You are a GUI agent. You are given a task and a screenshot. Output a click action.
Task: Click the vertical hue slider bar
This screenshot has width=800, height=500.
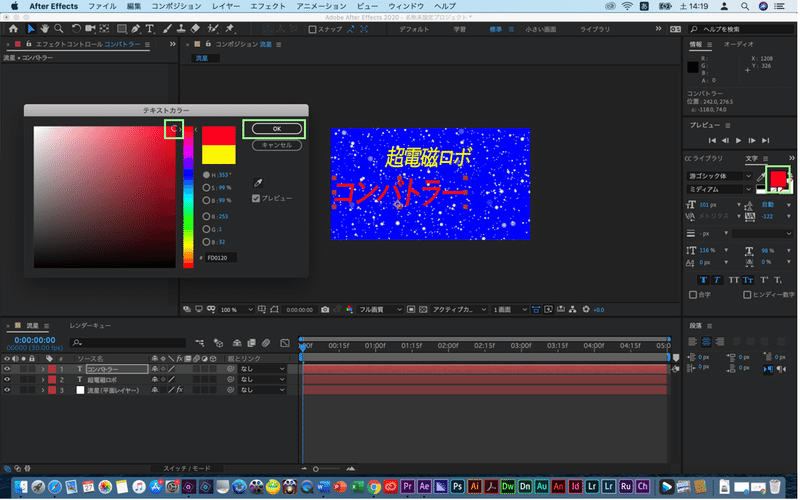[x=188, y=197]
